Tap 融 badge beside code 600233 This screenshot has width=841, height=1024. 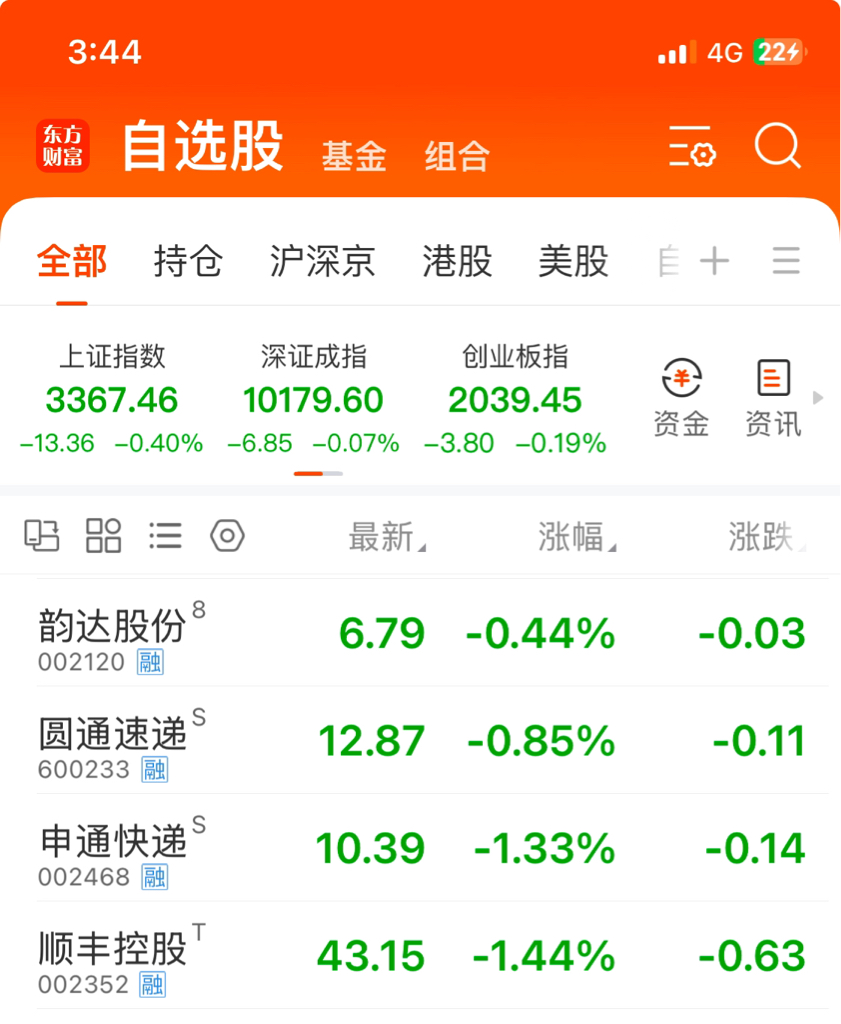pyautogui.click(x=155, y=769)
